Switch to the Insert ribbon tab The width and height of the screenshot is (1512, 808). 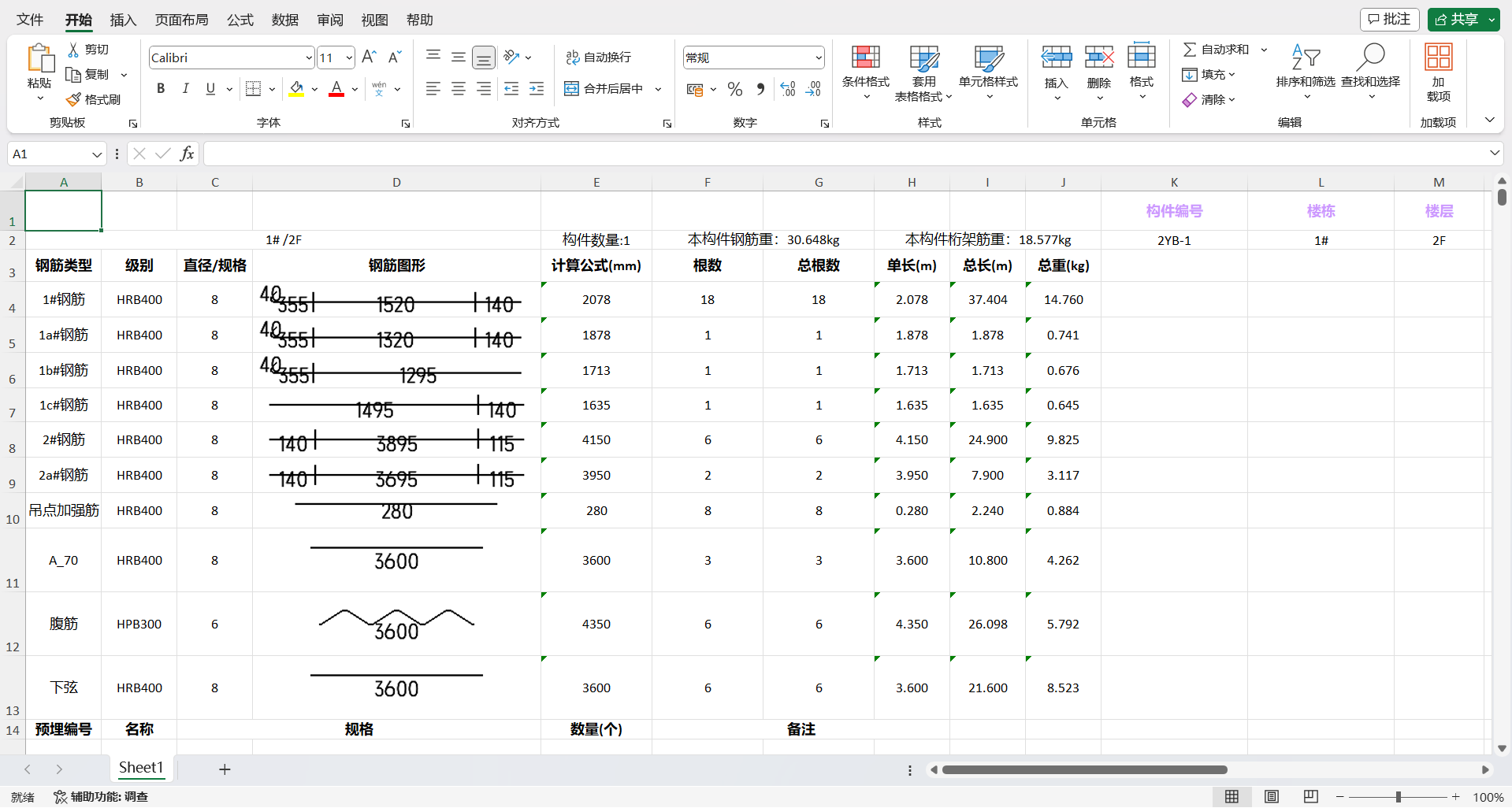tap(123, 20)
